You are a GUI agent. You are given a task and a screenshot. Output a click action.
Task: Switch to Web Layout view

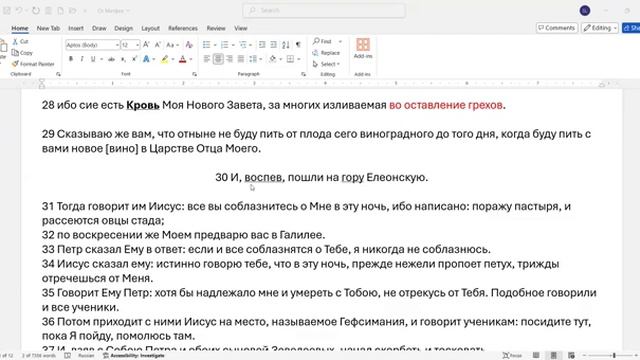pos(571,355)
